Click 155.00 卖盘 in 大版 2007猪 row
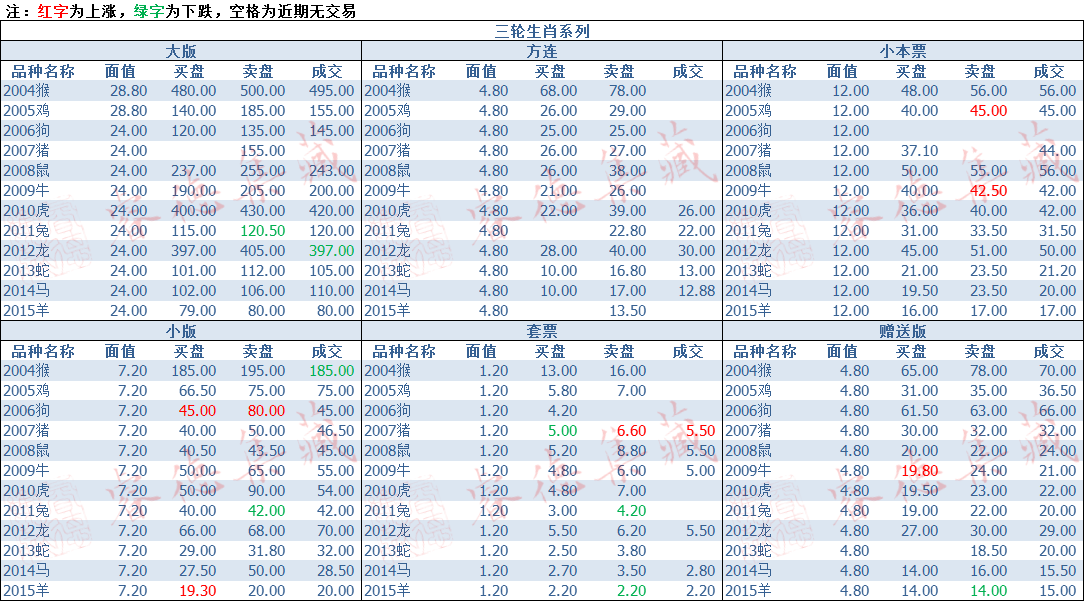Viewport: 1084px width, 601px height. click(263, 151)
